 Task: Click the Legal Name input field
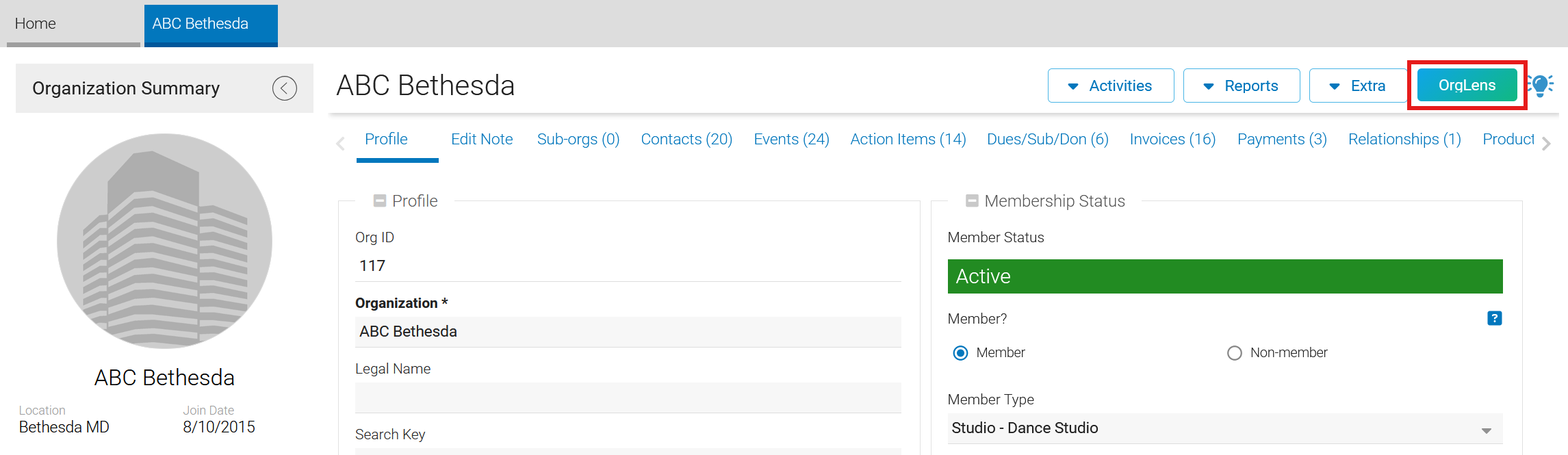tap(628, 398)
